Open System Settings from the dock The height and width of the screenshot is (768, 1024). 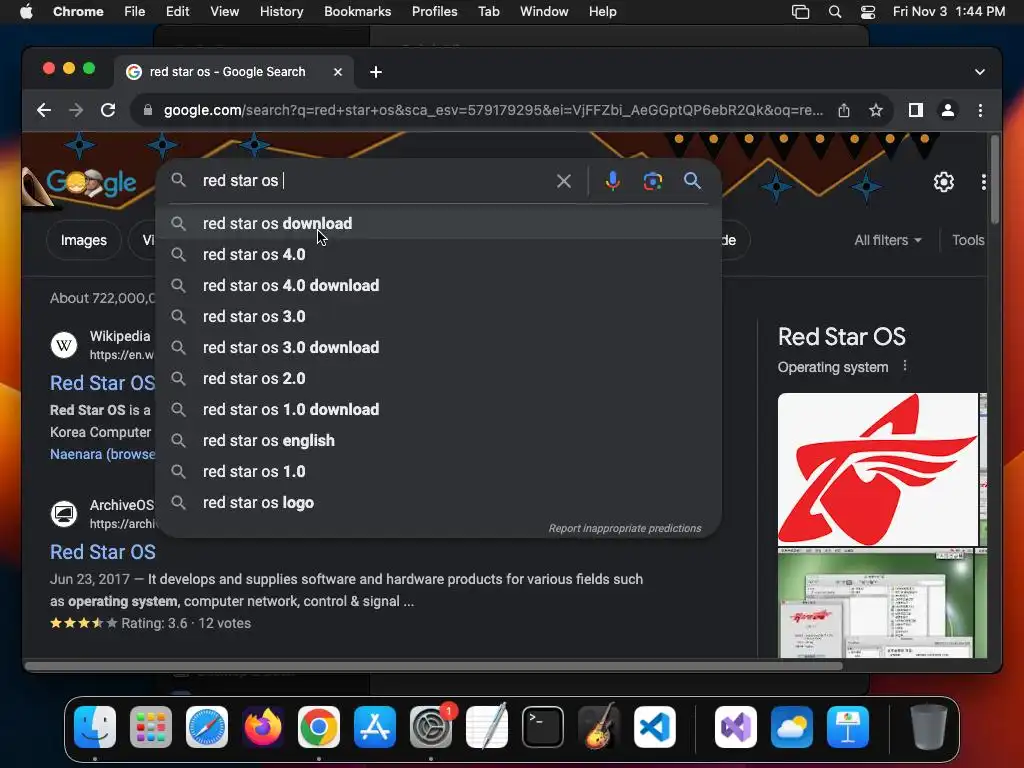[x=431, y=727]
